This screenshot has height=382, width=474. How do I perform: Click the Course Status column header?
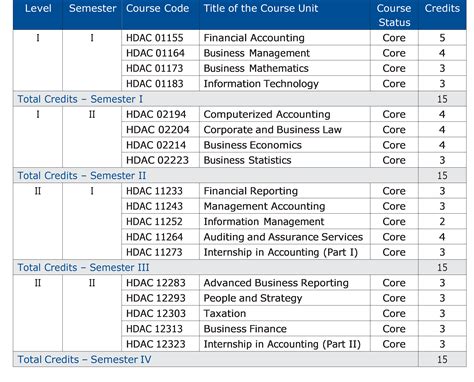pos(394,15)
